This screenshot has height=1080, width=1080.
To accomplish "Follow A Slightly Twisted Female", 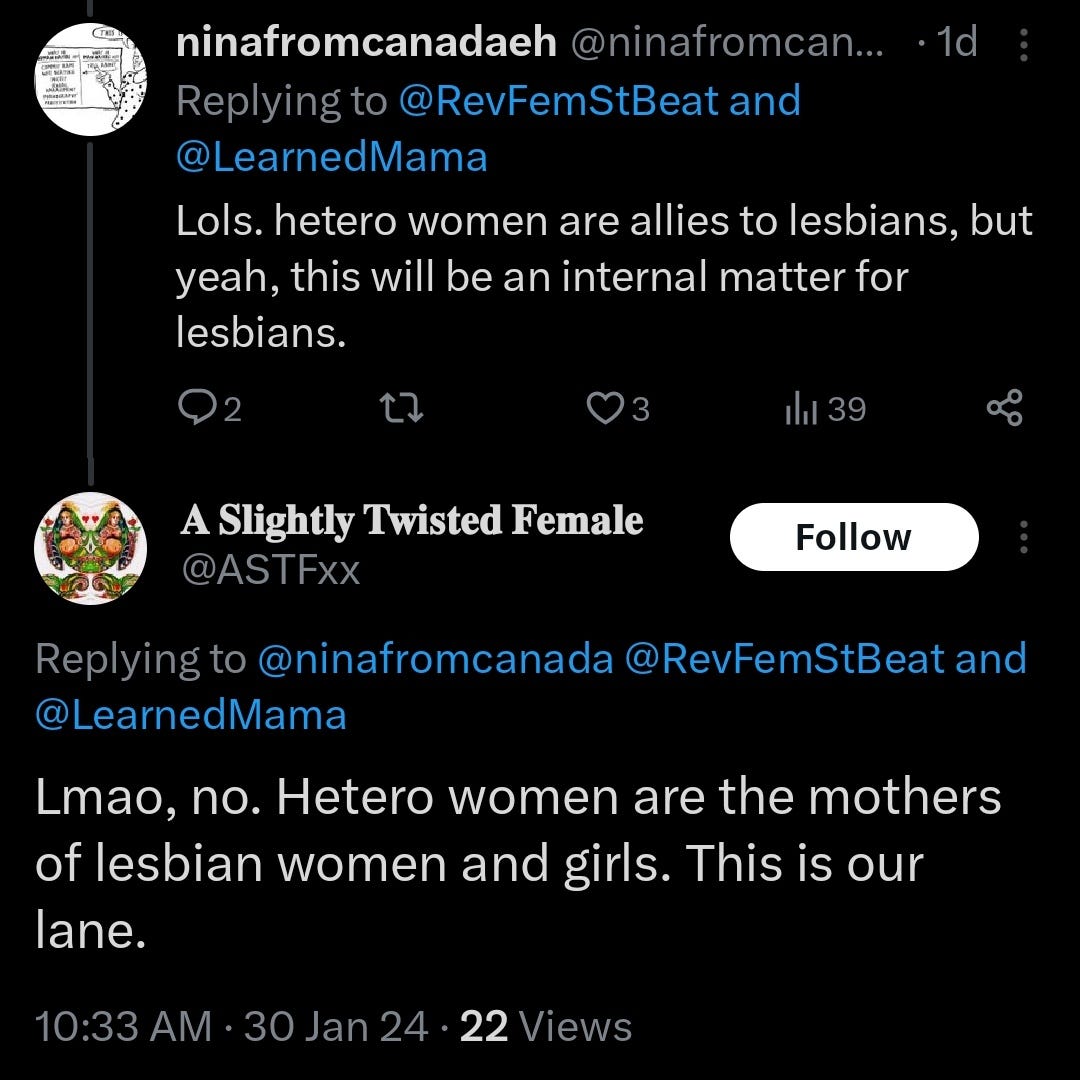I will 854,536.
